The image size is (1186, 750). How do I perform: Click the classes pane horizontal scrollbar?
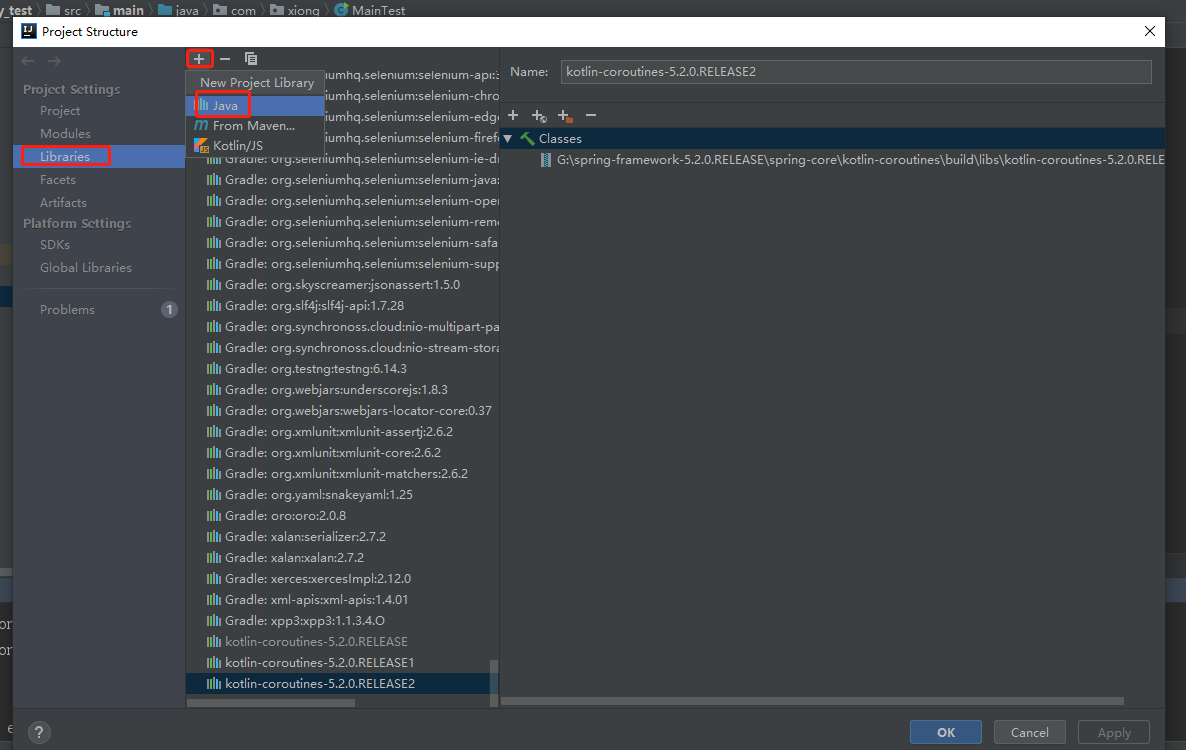812,702
